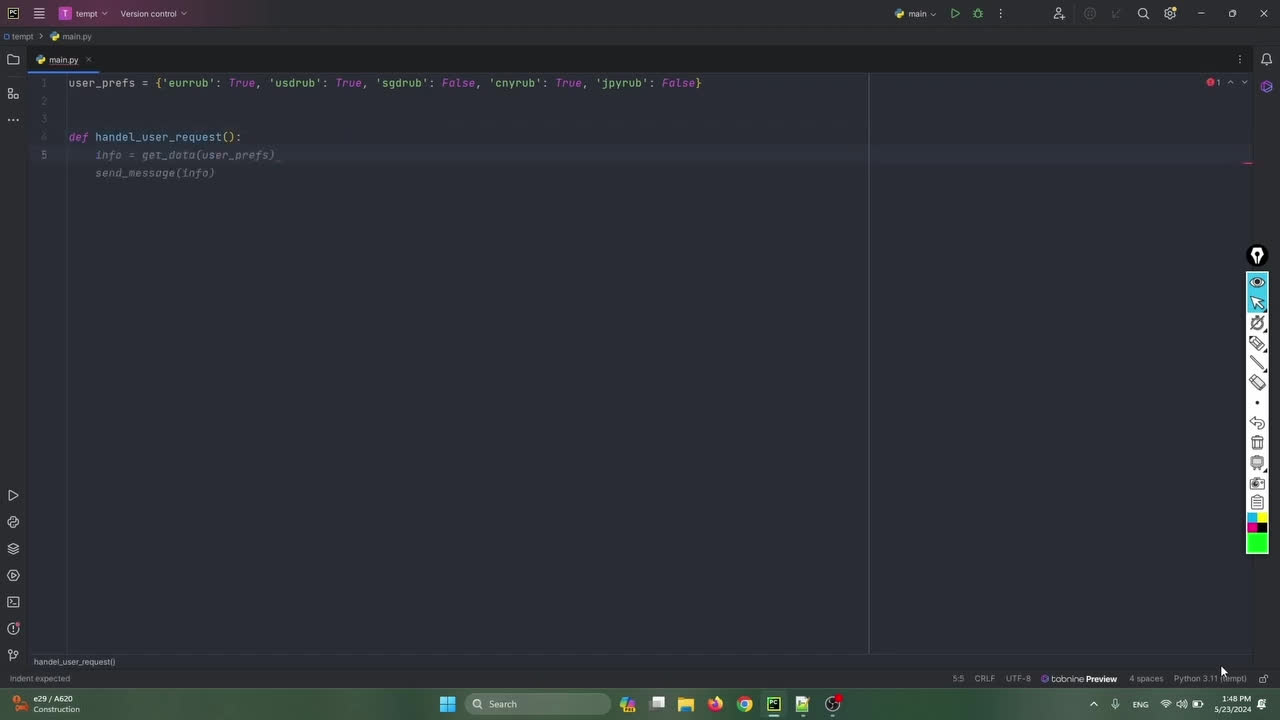Open the Git version control tool window

tap(13, 656)
